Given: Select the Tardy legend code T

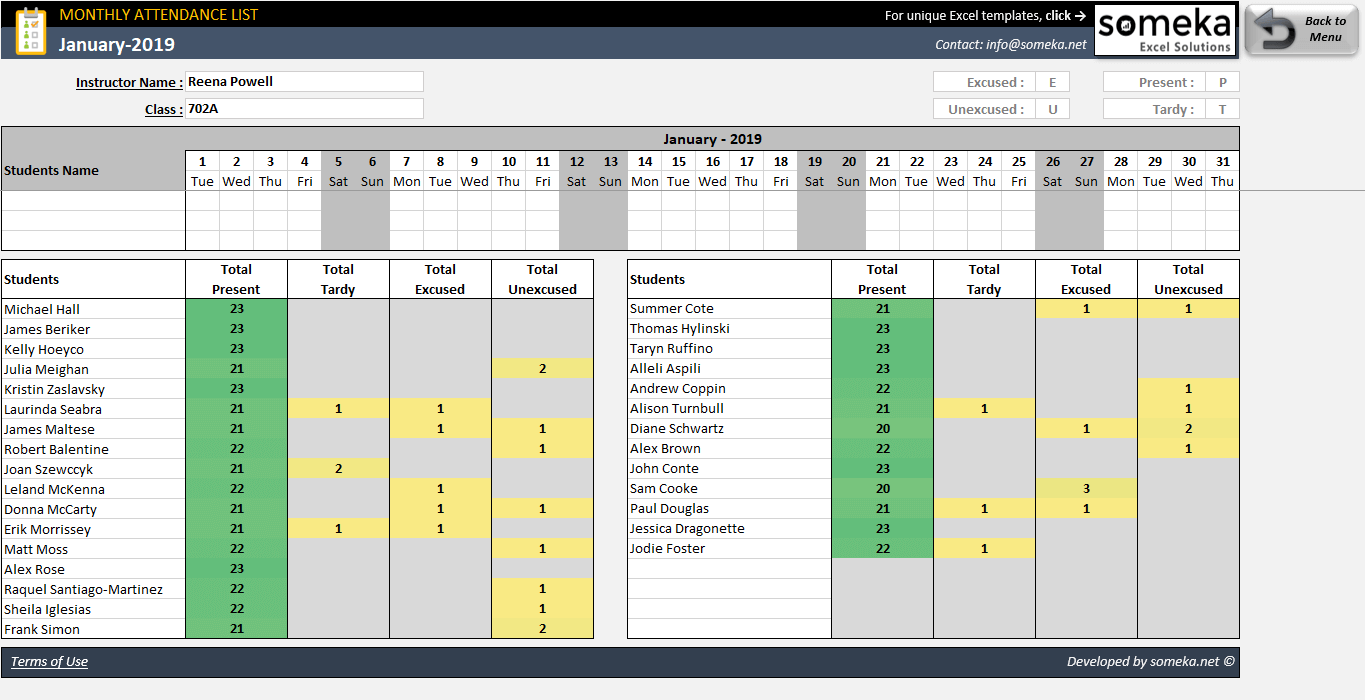Looking at the screenshot, I should point(1222,109).
